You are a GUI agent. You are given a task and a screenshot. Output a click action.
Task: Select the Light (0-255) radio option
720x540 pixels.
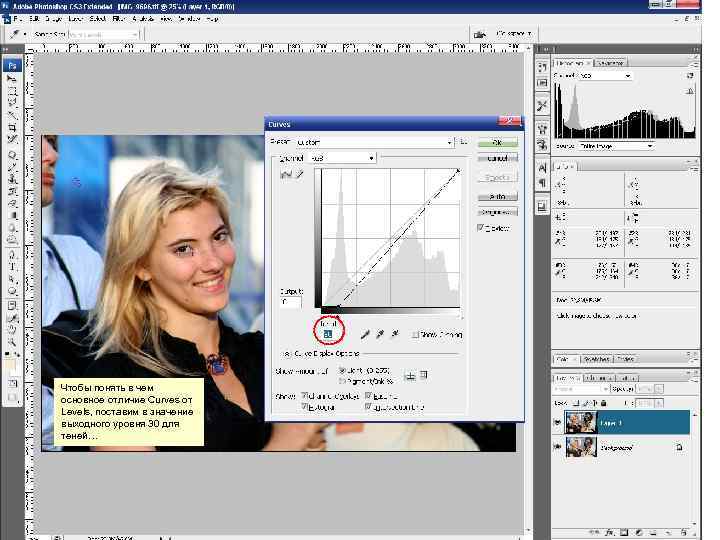point(342,370)
